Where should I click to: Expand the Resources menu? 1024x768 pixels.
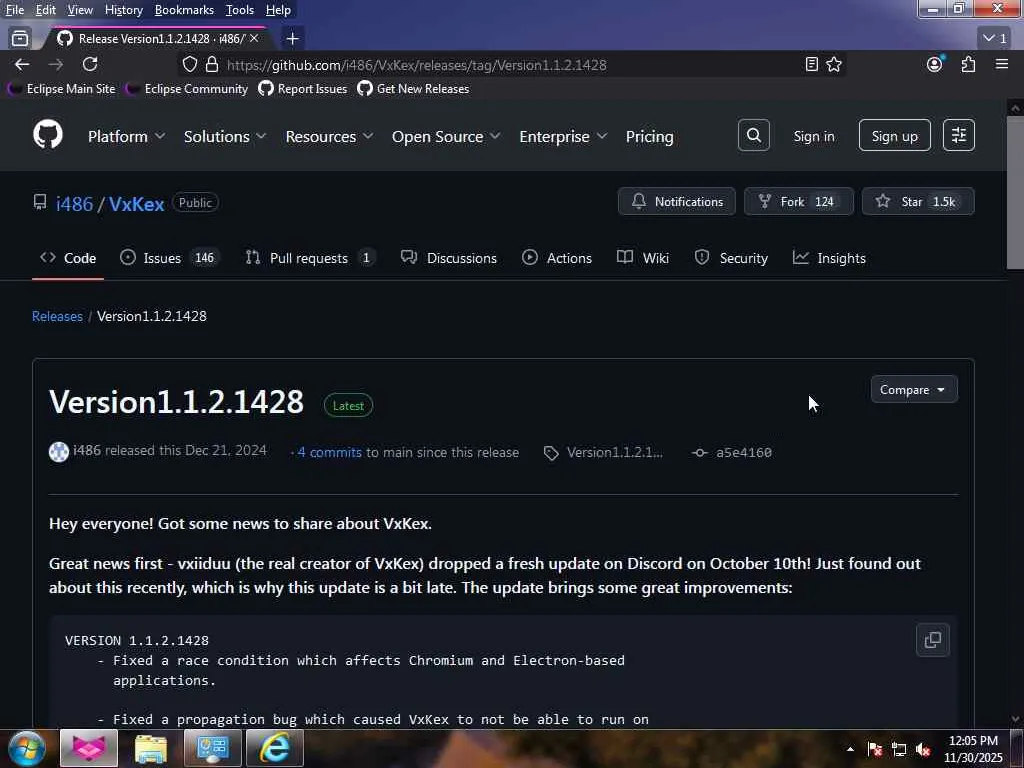[x=329, y=136]
